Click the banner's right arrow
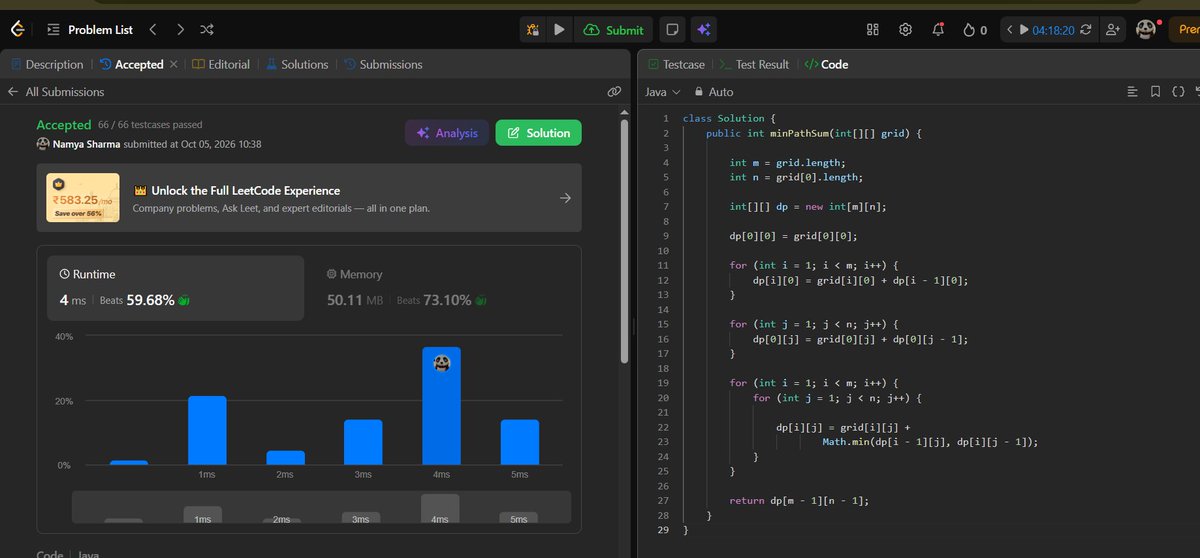Viewport: 1200px width, 558px height. tap(565, 198)
